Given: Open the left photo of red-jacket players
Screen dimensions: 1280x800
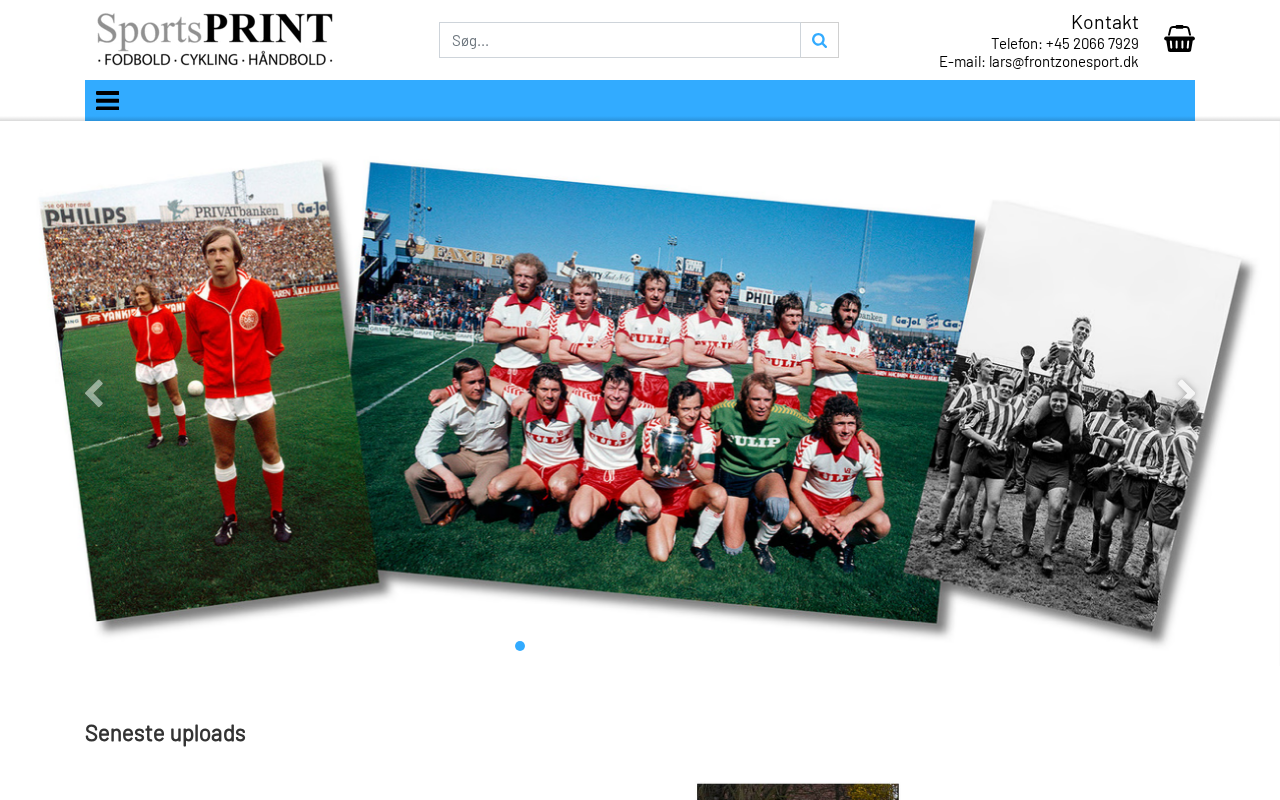Looking at the screenshot, I should [208, 390].
